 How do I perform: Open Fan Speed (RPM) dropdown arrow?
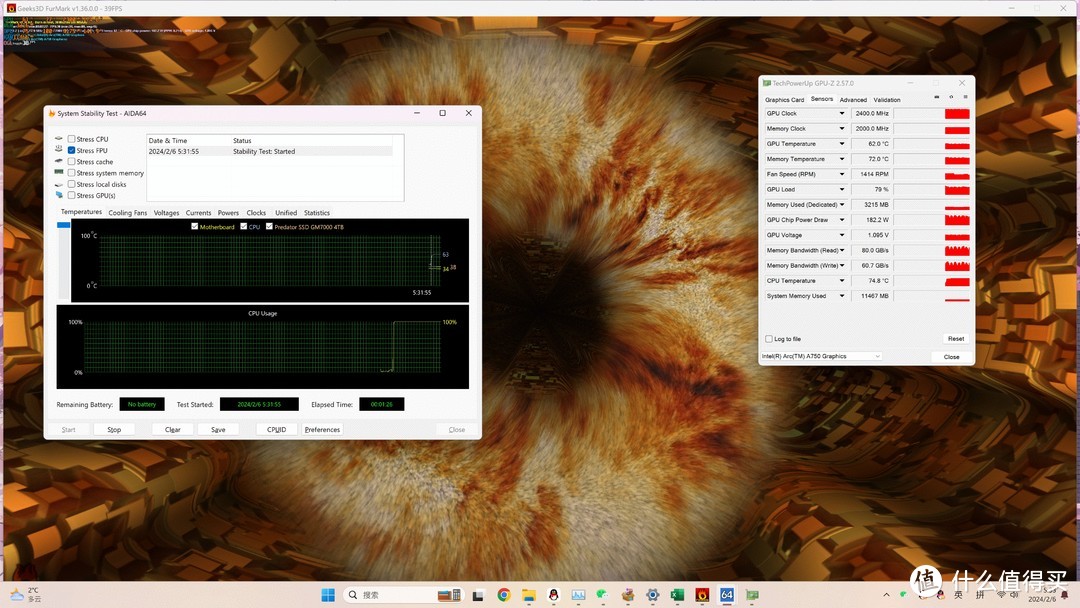coord(842,174)
